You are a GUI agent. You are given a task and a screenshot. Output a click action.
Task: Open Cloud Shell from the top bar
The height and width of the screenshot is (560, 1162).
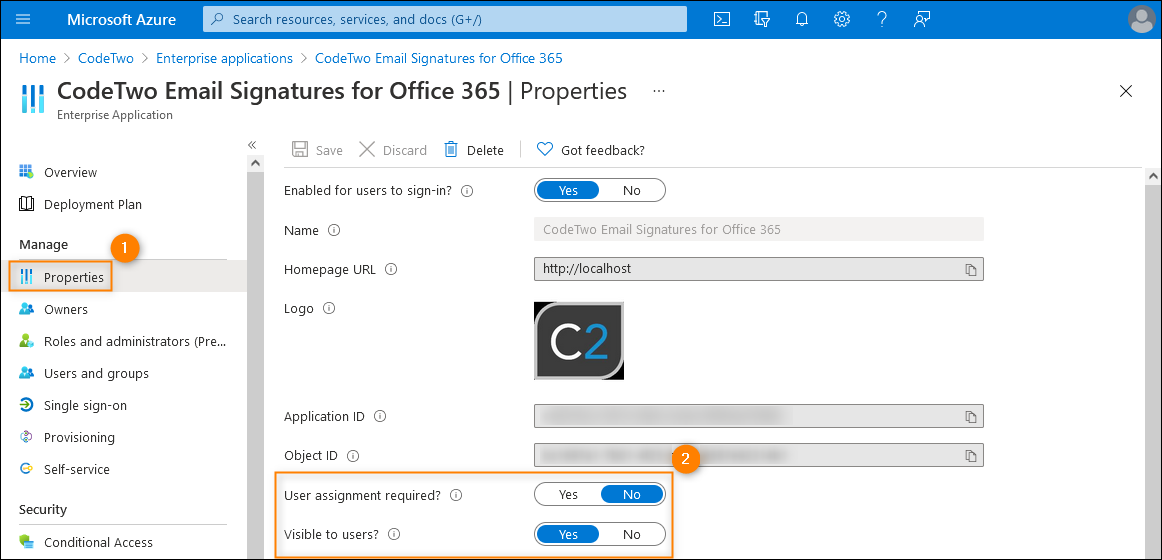click(x=722, y=20)
